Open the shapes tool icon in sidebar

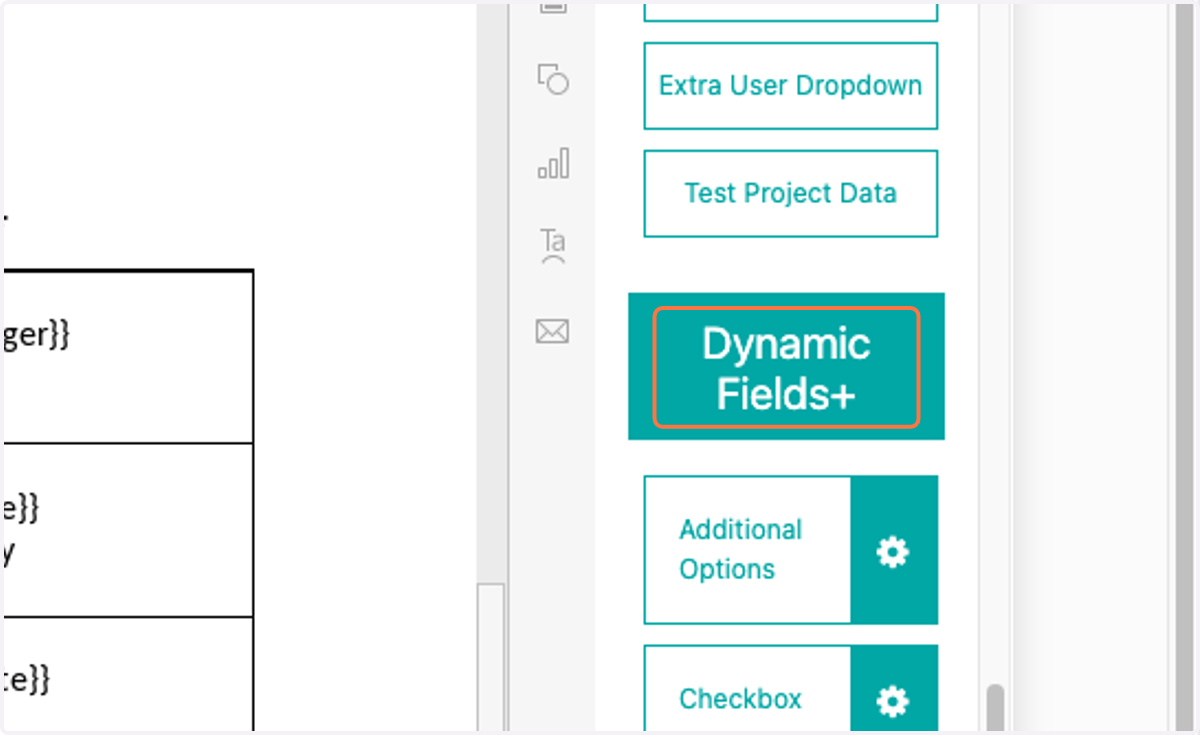coord(553,79)
